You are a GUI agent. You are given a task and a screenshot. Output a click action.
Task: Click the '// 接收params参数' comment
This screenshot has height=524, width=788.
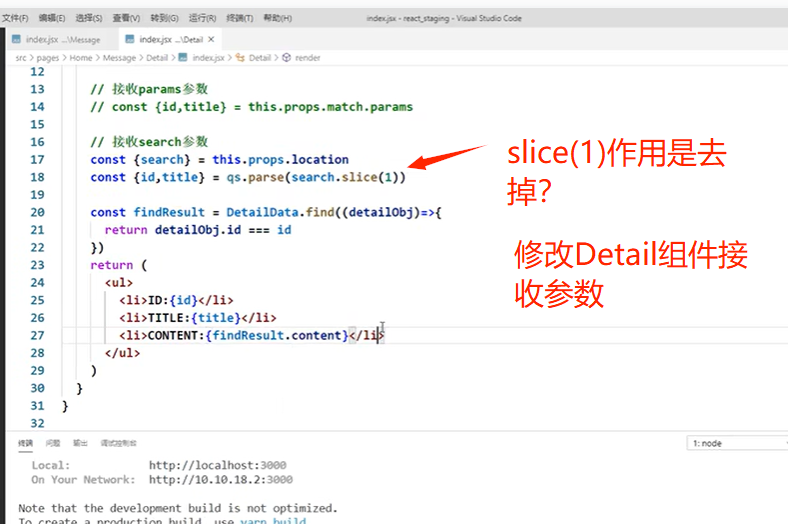149,89
